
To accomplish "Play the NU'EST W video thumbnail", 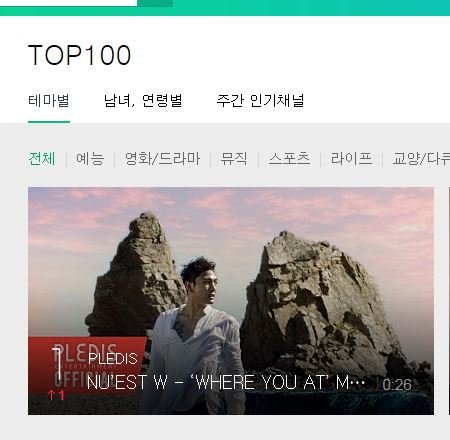I will click(231, 301).
